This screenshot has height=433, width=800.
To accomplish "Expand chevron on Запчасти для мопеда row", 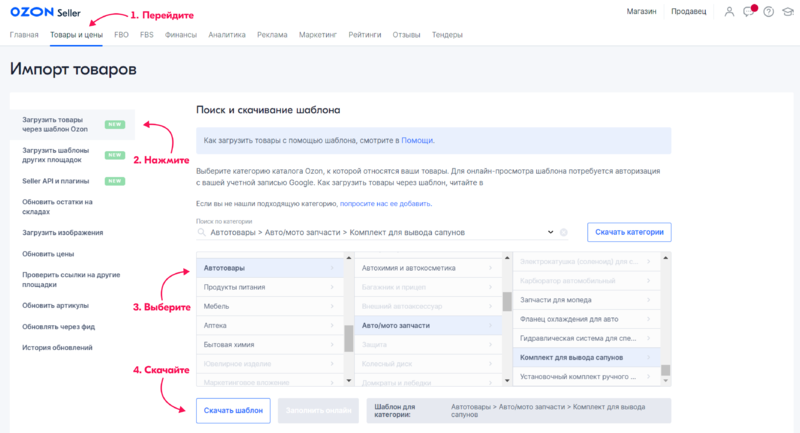I will pos(648,300).
